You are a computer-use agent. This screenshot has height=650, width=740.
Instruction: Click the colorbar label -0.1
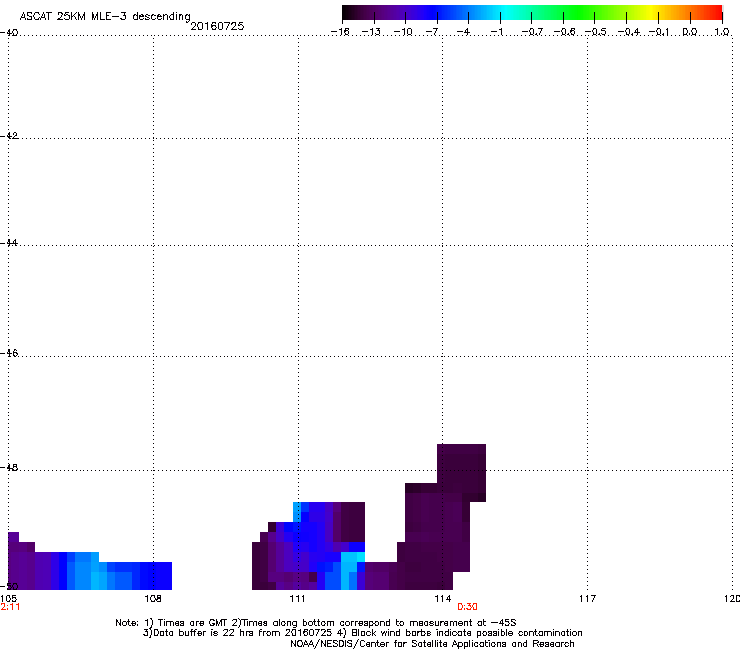coord(659,32)
